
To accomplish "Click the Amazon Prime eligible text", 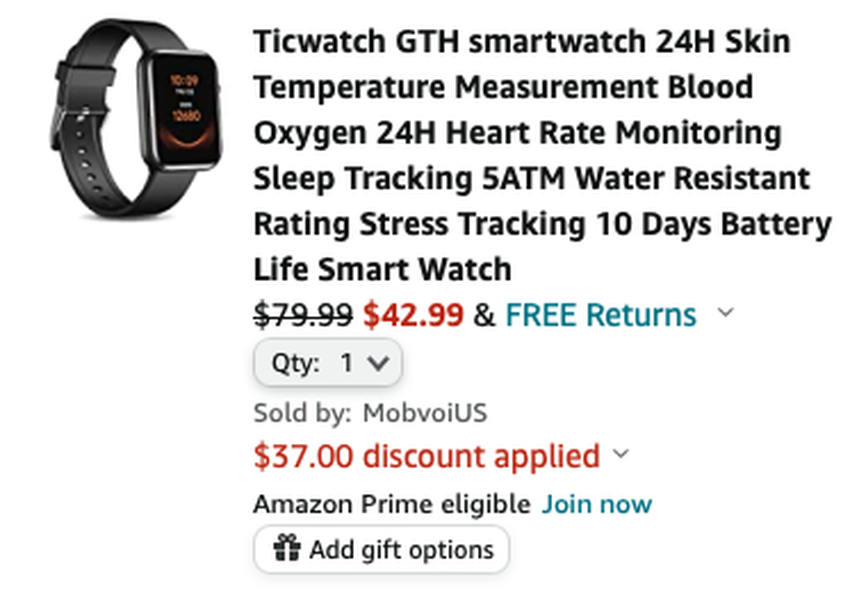I will pyautogui.click(x=392, y=505).
